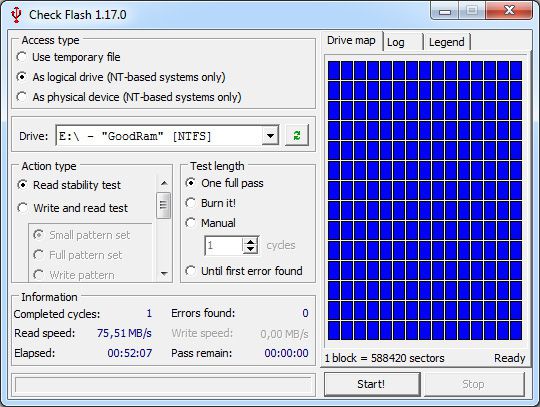Click the Action type scroll up arrow

[x=164, y=183]
